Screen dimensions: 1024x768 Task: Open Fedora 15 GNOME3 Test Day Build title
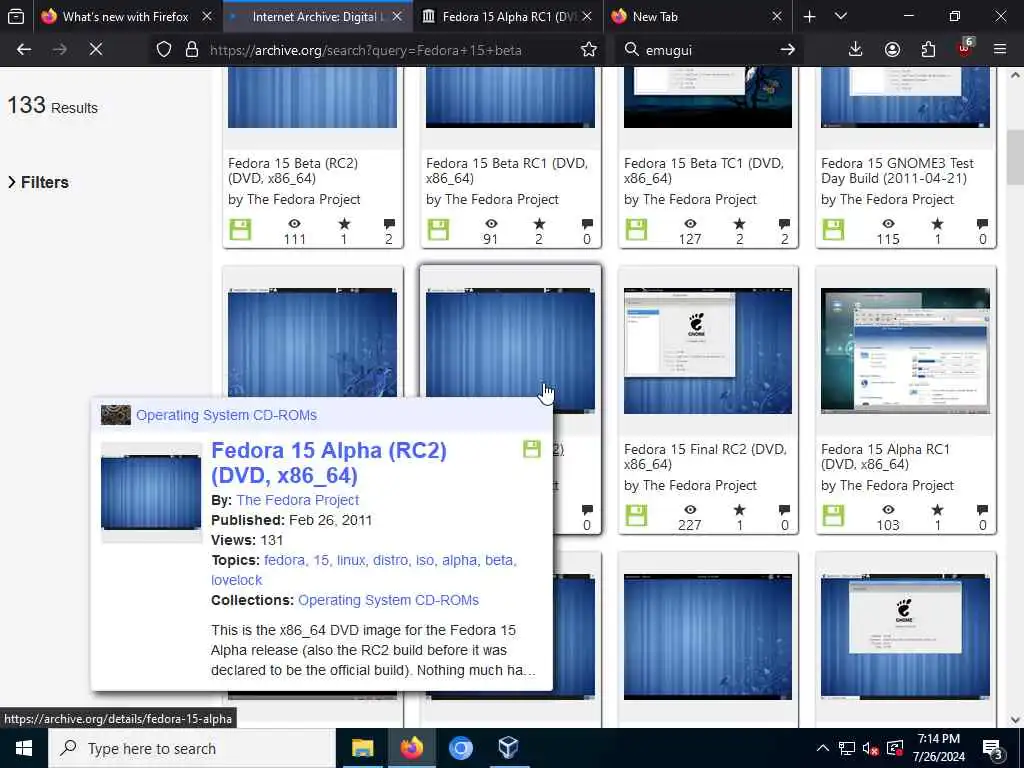(897, 170)
